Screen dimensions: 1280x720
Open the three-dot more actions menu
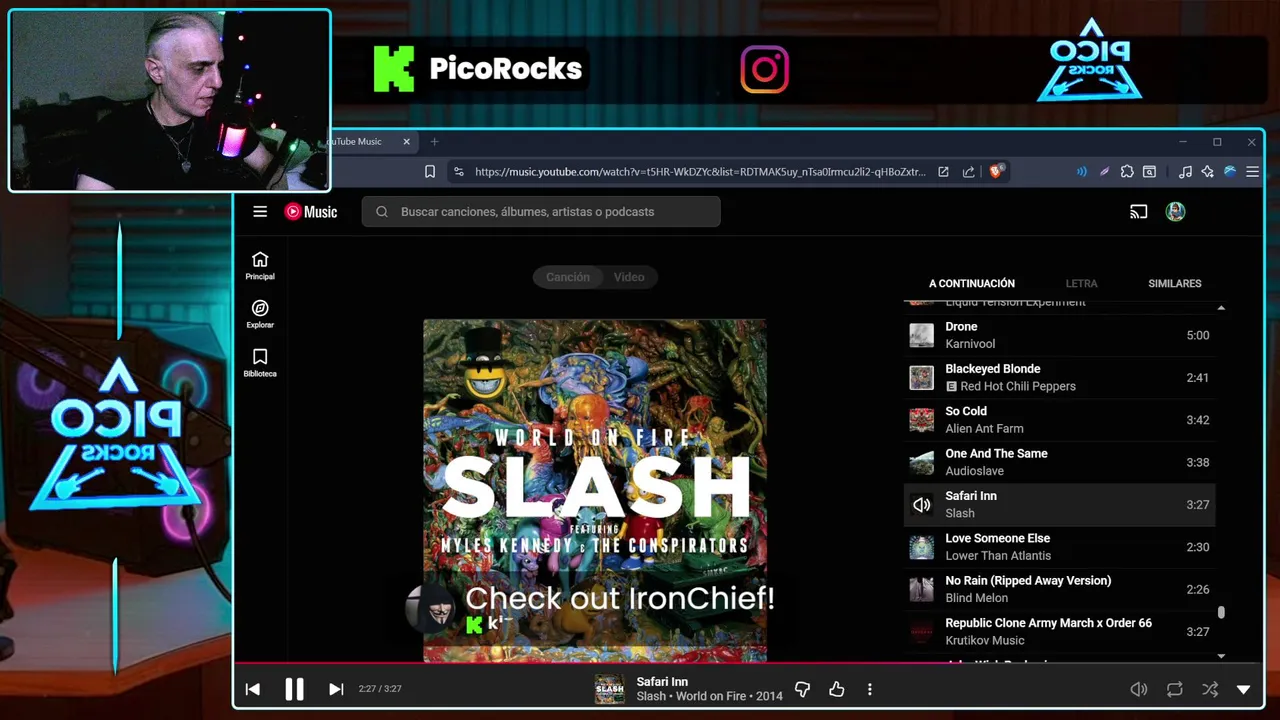pyautogui.click(x=870, y=689)
